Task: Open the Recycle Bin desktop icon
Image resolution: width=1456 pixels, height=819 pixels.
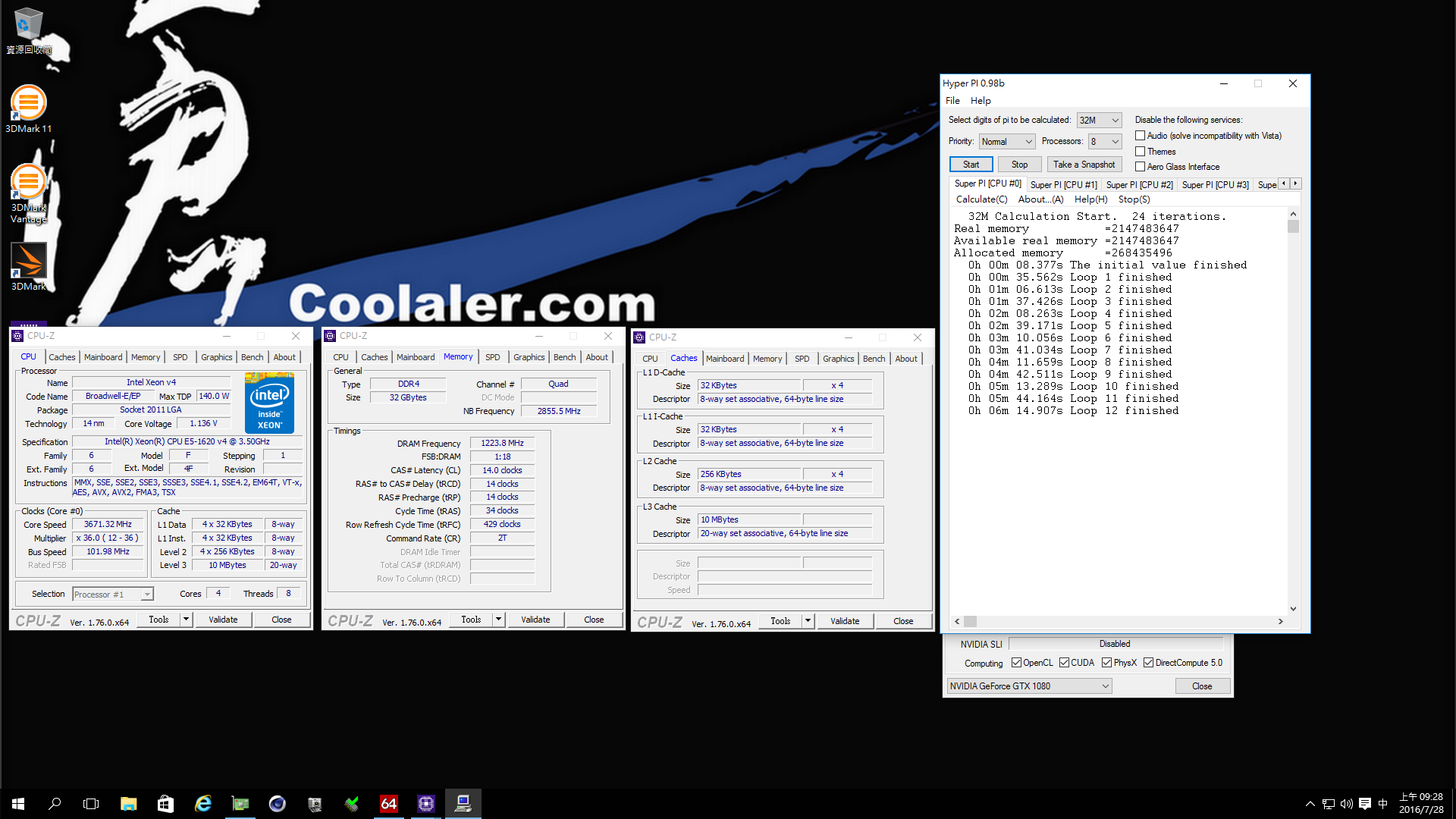Action: tap(28, 30)
